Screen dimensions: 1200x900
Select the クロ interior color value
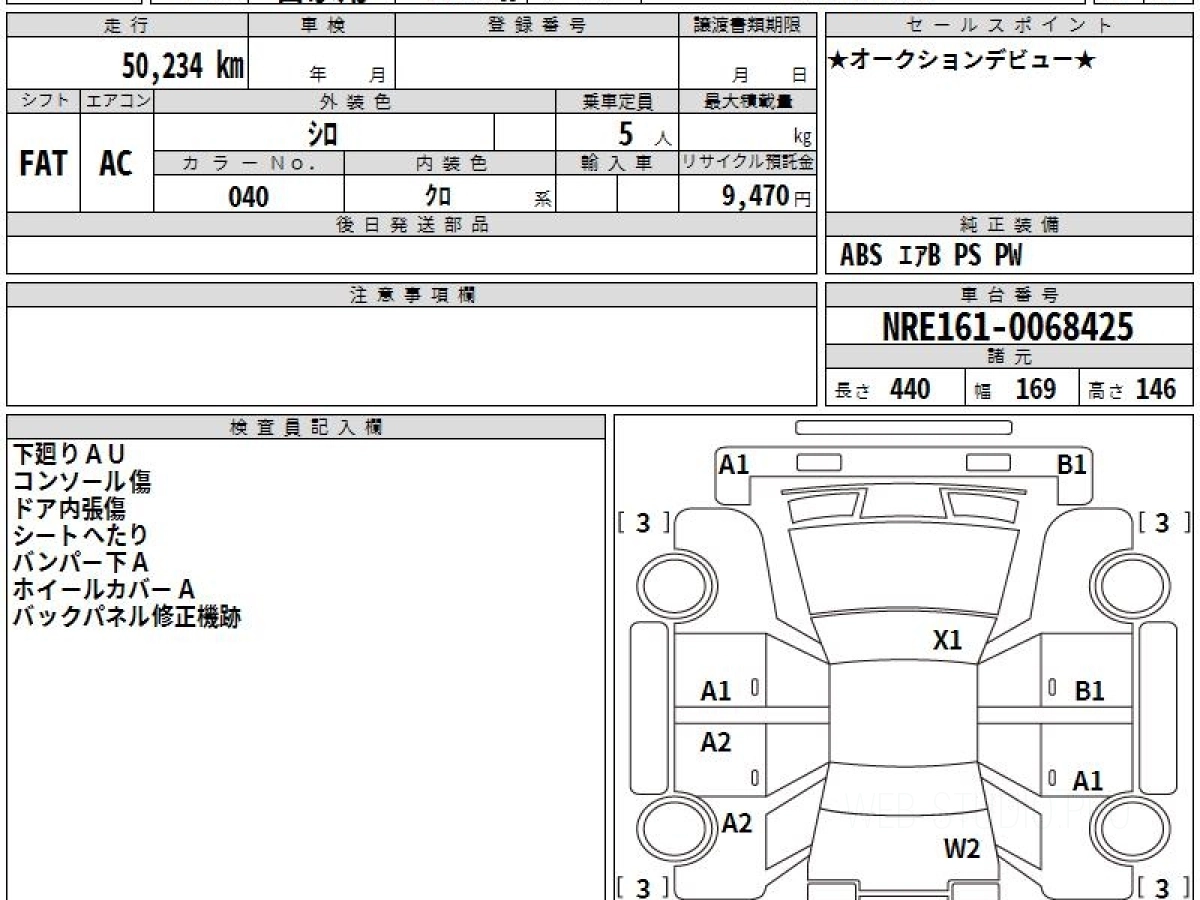pos(438,196)
